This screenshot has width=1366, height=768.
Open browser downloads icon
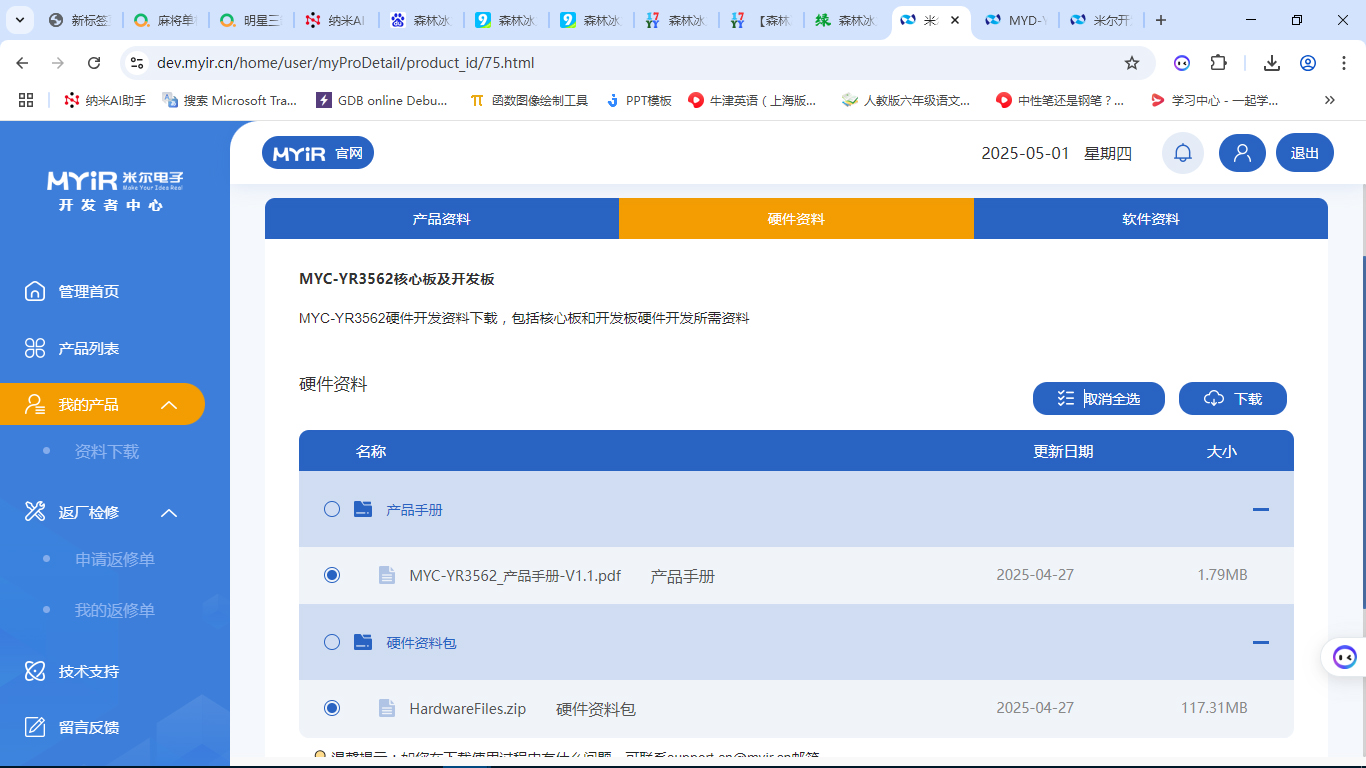point(1272,63)
